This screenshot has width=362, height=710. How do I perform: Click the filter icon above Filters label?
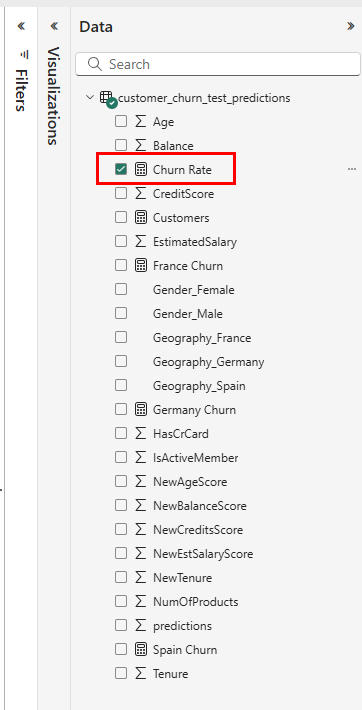[x=24, y=54]
